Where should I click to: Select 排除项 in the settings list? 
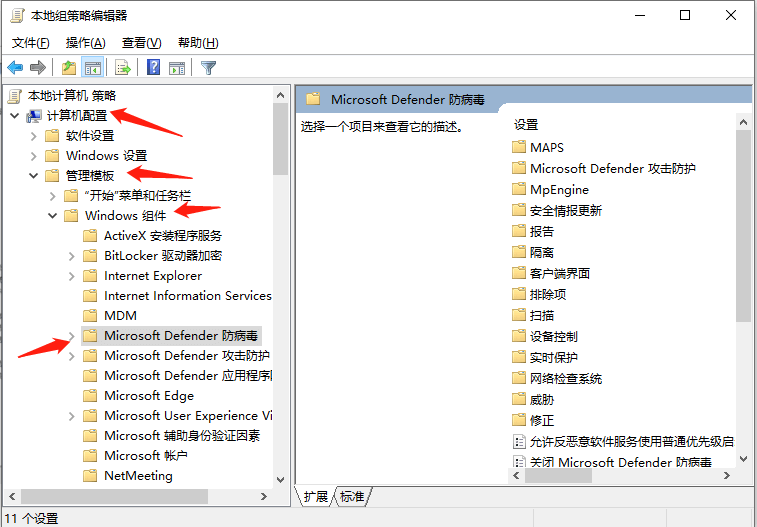[548, 294]
